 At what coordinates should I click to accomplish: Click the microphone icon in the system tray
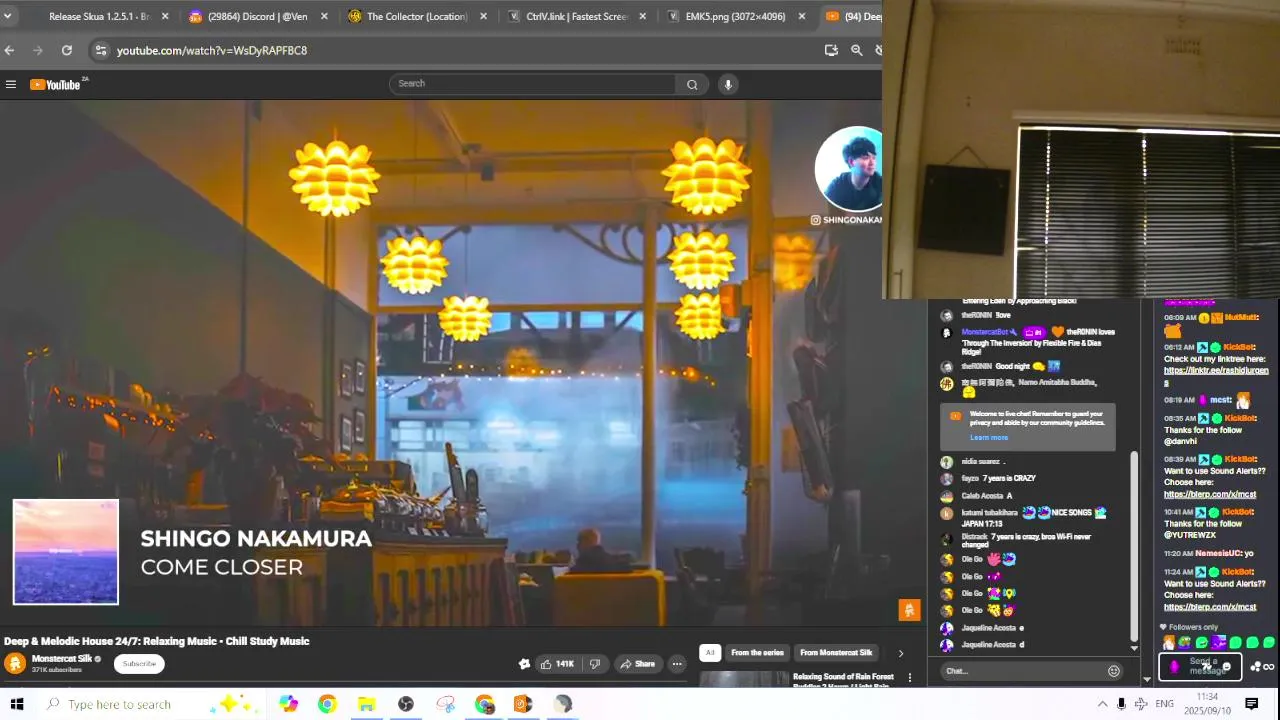coord(1121,704)
